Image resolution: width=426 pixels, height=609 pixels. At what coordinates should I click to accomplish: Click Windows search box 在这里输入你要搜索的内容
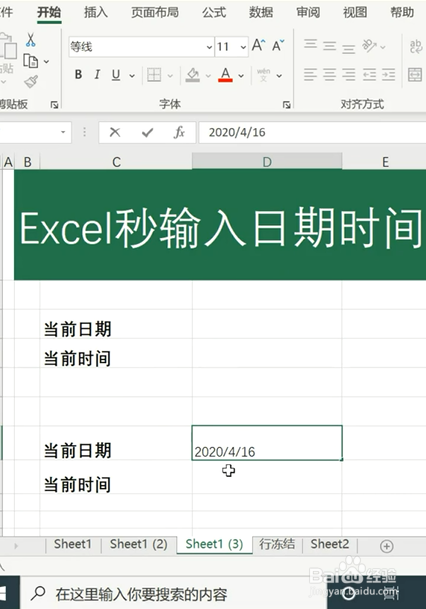[x=174, y=594]
